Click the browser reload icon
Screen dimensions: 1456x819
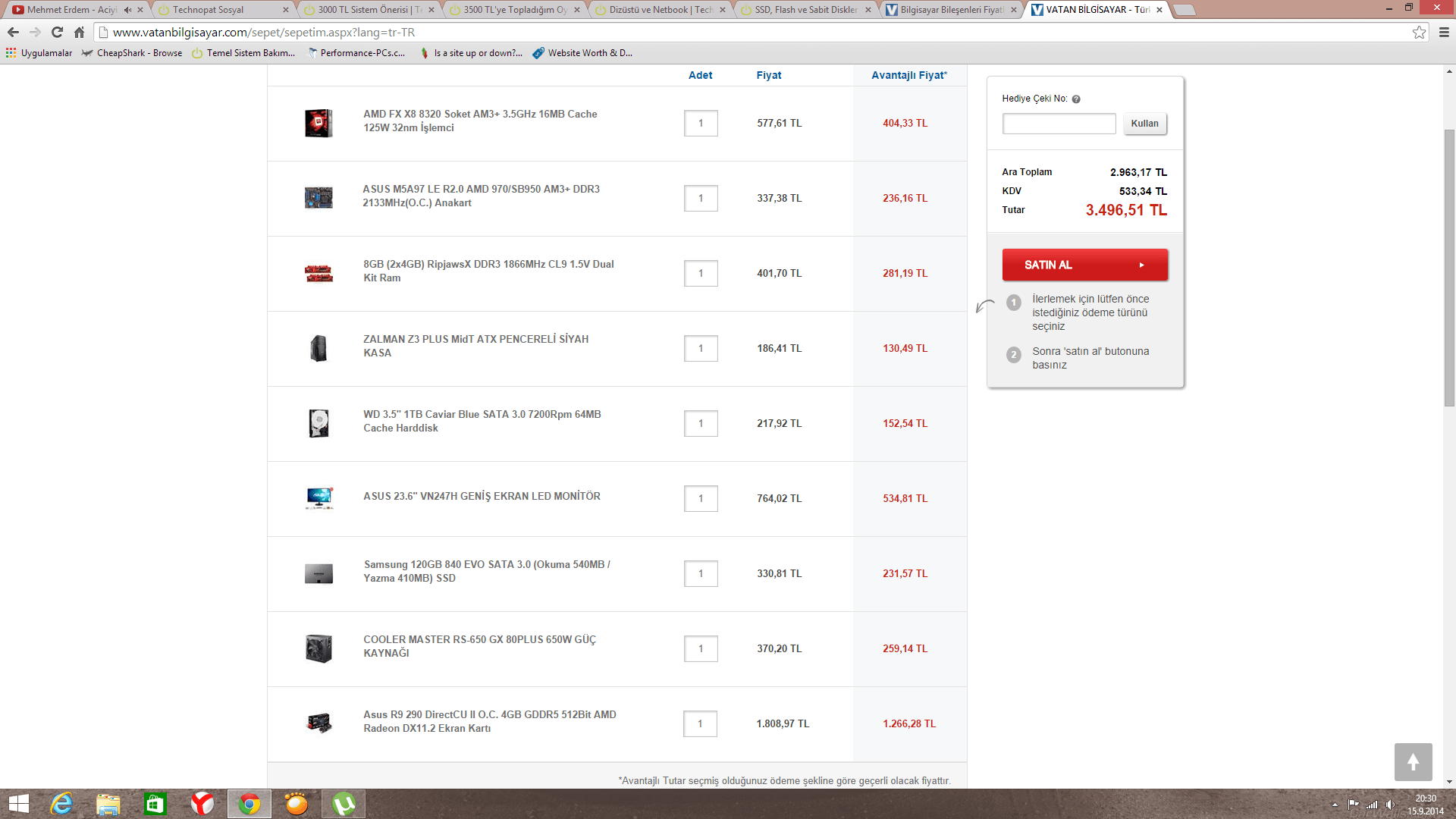click(57, 32)
